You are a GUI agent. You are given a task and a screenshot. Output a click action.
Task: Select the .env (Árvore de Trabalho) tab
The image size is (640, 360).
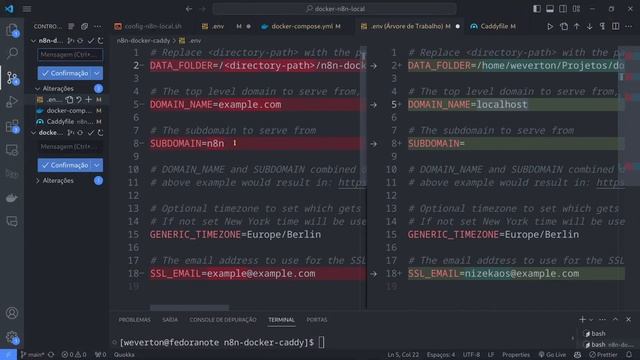[x=409, y=26]
